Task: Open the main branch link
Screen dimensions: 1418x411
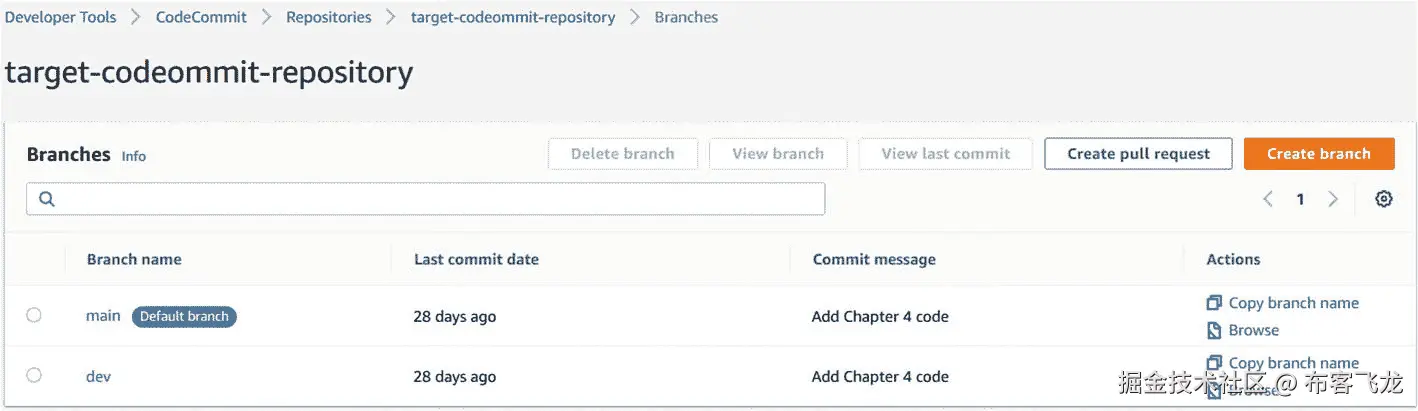Action: click(103, 316)
